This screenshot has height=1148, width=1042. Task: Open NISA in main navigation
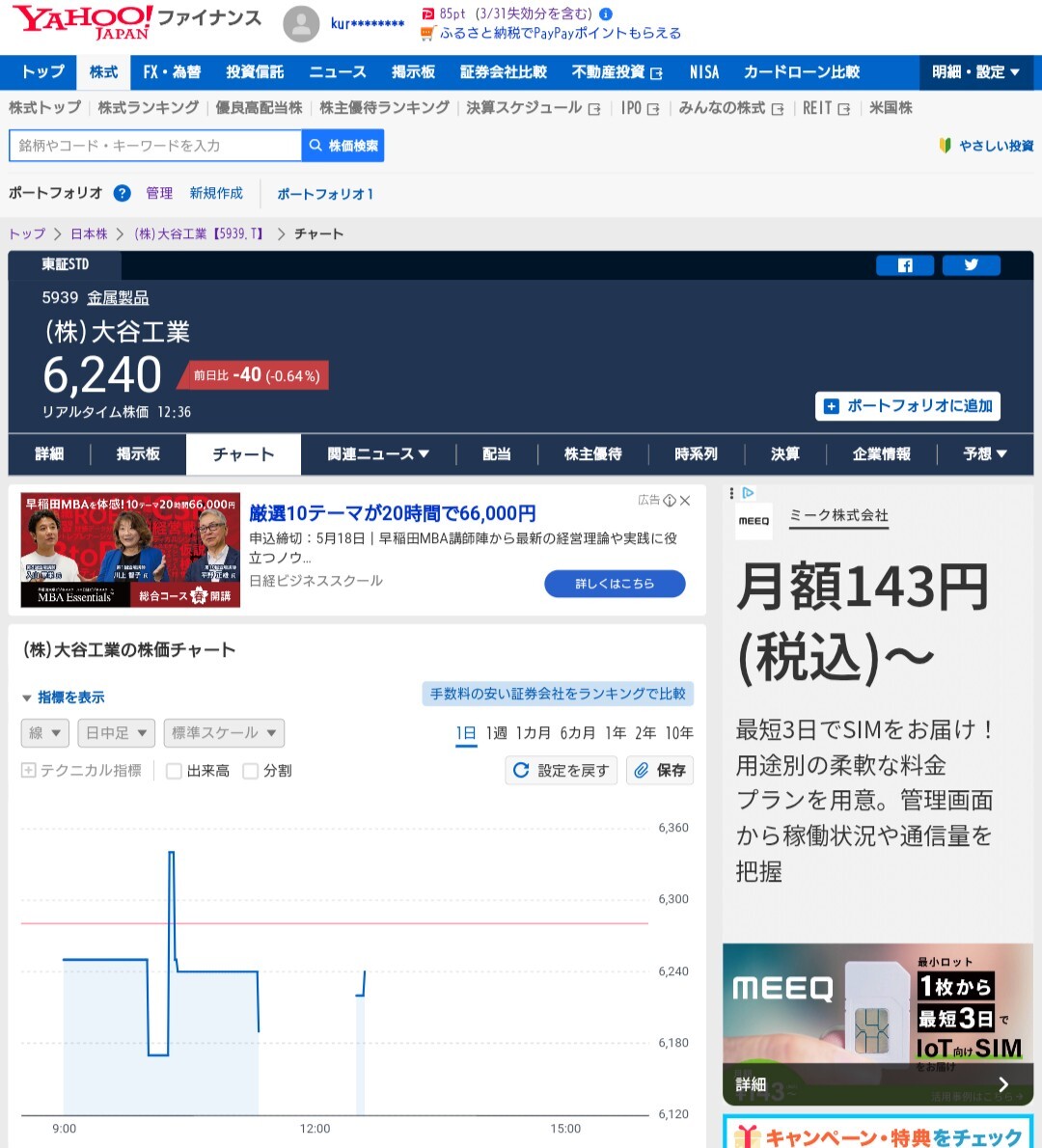point(704,71)
